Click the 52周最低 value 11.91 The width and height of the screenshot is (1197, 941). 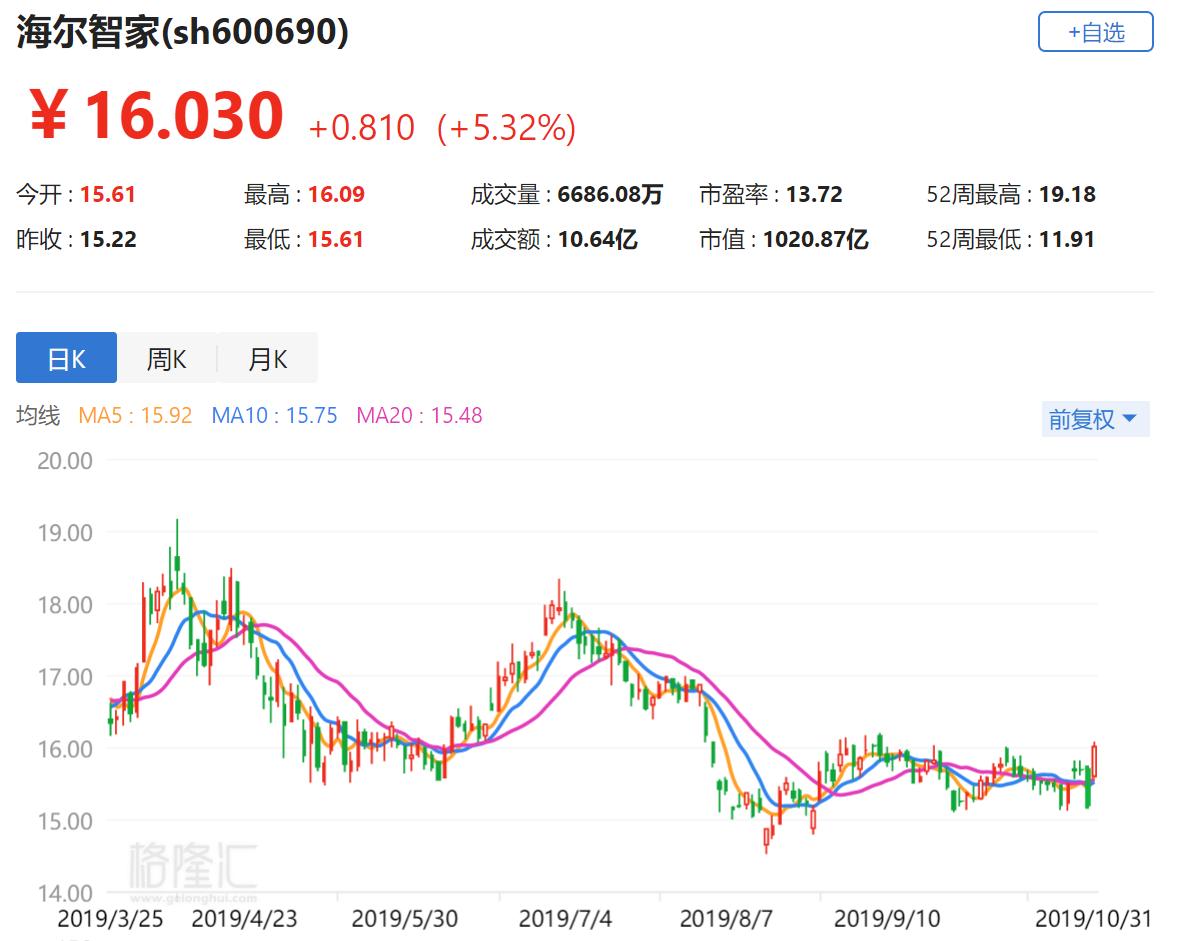click(x=1066, y=240)
